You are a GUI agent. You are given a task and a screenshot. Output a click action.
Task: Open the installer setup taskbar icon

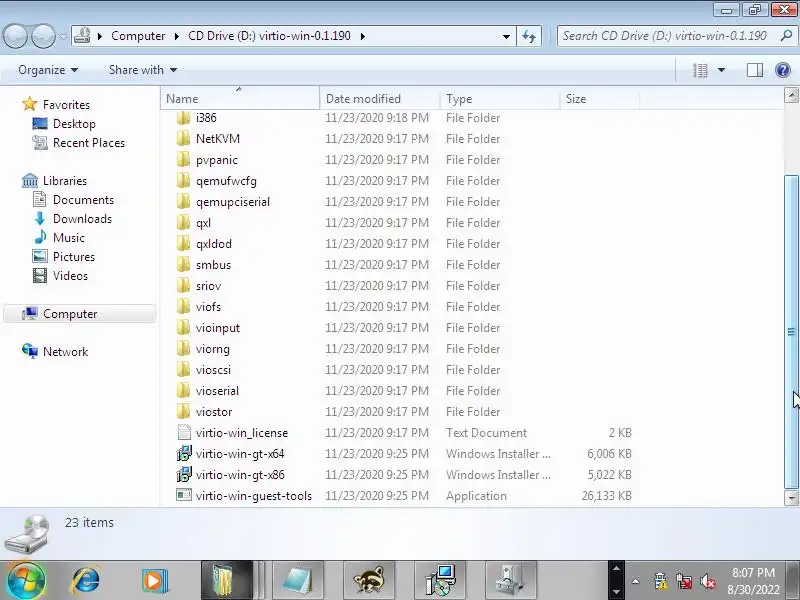440,581
